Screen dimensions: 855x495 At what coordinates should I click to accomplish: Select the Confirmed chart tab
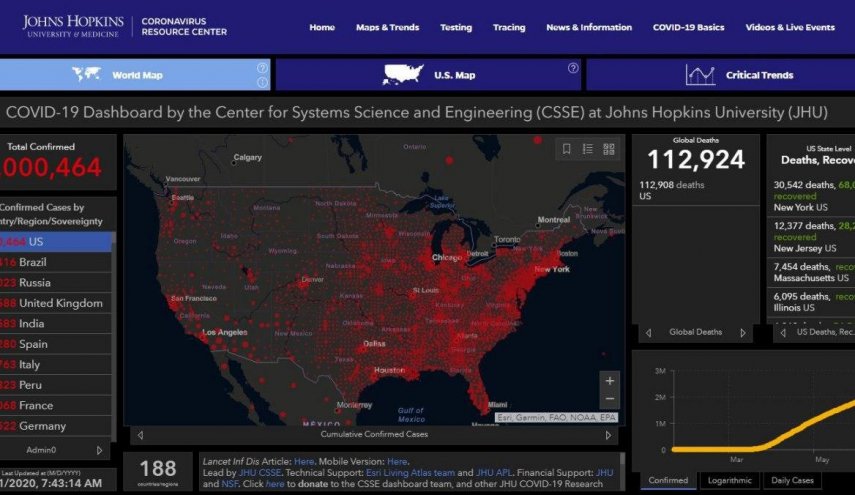point(668,480)
